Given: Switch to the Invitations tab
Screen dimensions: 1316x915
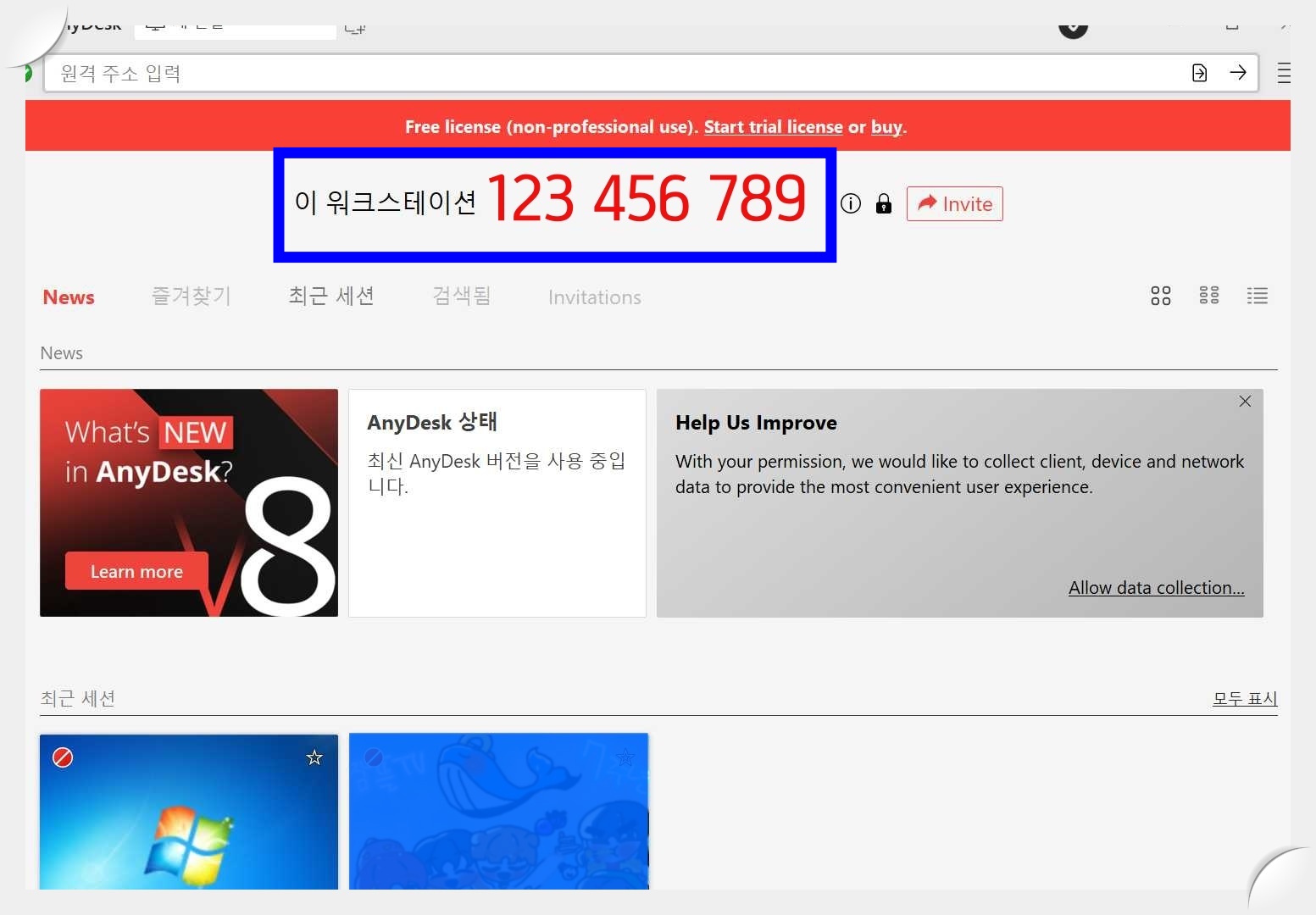Looking at the screenshot, I should pos(594,297).
